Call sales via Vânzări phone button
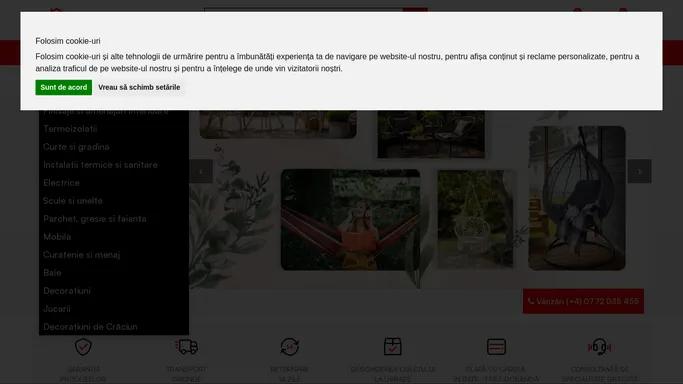The image size is (683, 384). [583, 301]
